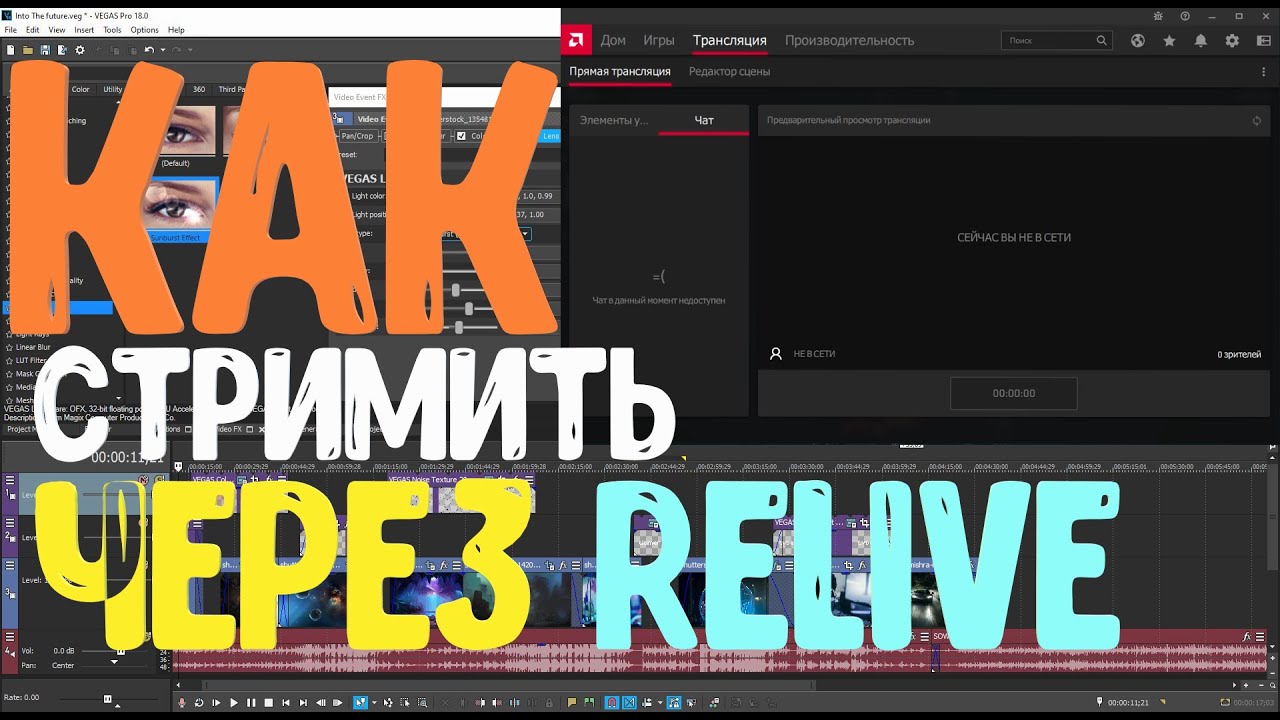The width and height of the screenshot is (1280, 720).
Task: Open notifications bell in AMD software
Action: point(1201,40)
